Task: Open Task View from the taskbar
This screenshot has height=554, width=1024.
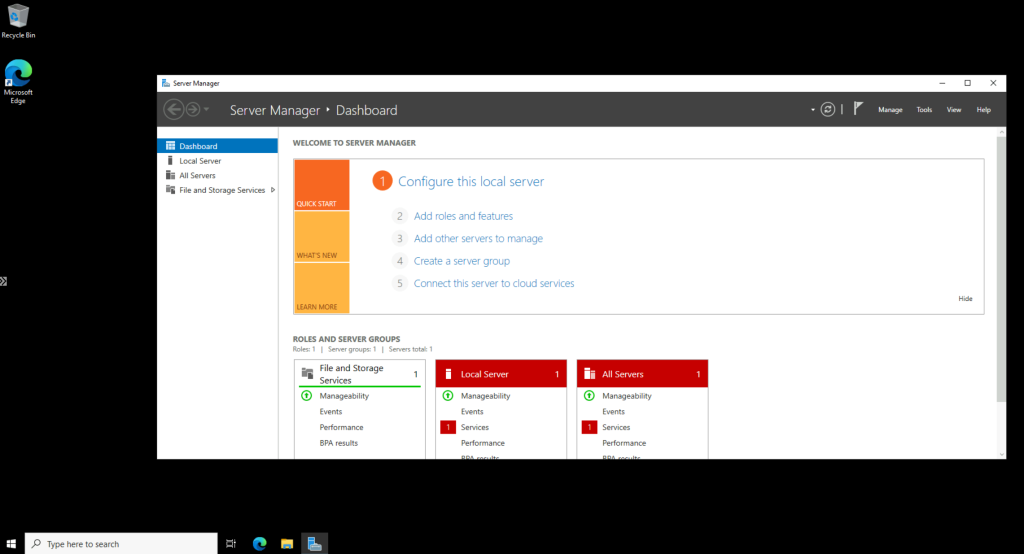Action: pyautogui.click(x=231, y=544)
